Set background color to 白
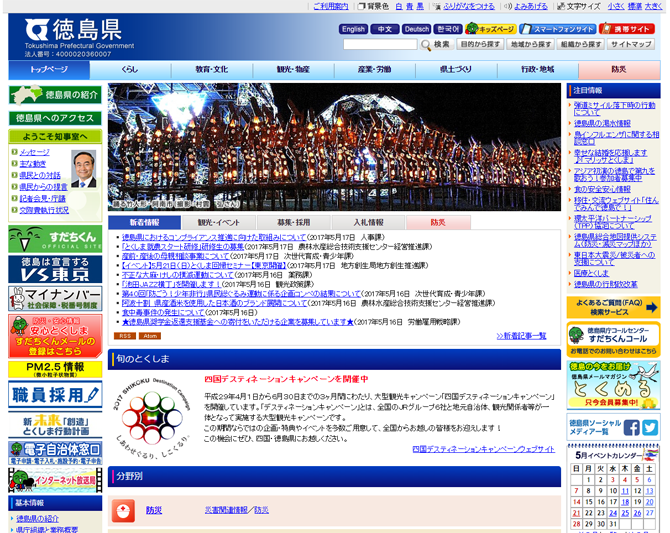 [398, 6]
